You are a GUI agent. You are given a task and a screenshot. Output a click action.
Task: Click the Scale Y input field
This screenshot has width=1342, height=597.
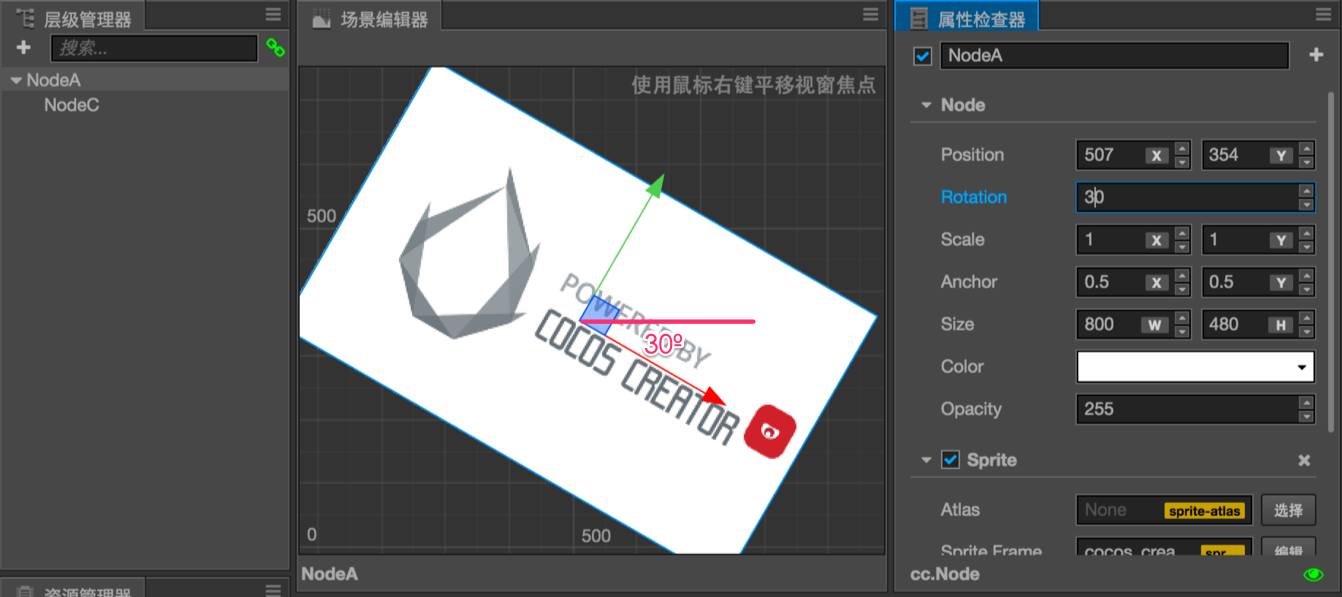(1249, 240)
